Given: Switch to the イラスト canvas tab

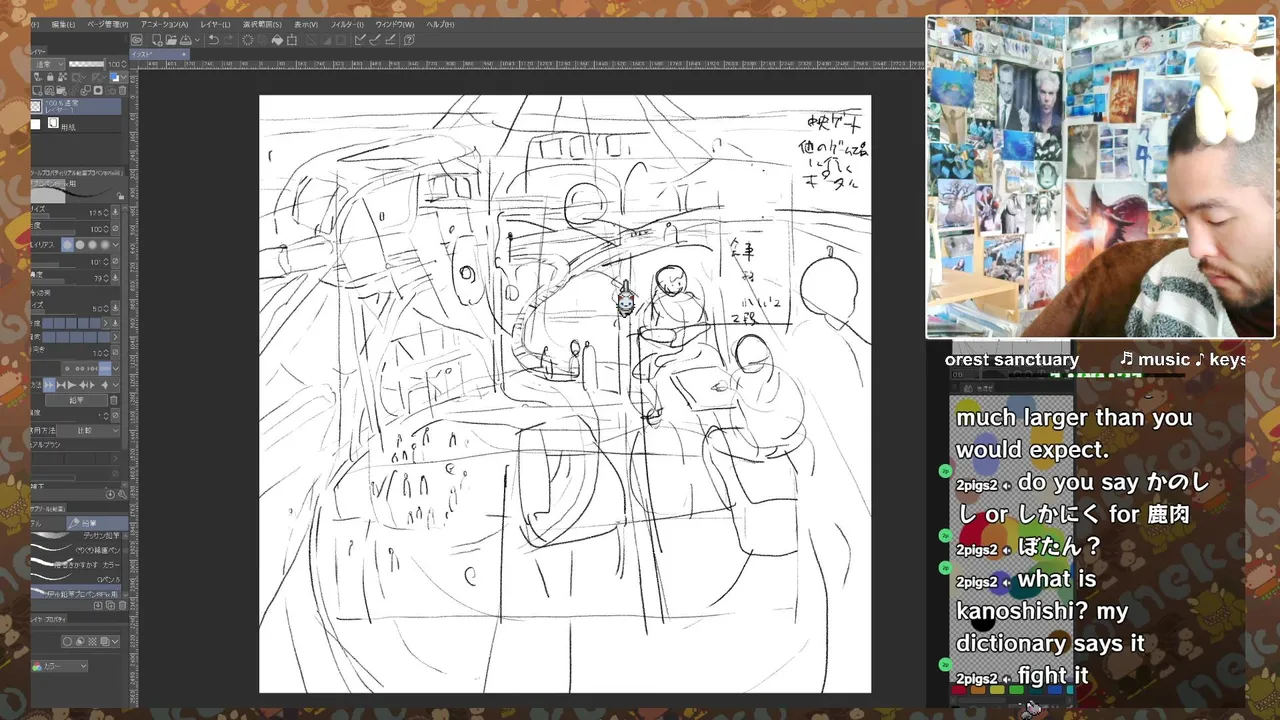Looking at the screenshot, I should pos(159,54).
